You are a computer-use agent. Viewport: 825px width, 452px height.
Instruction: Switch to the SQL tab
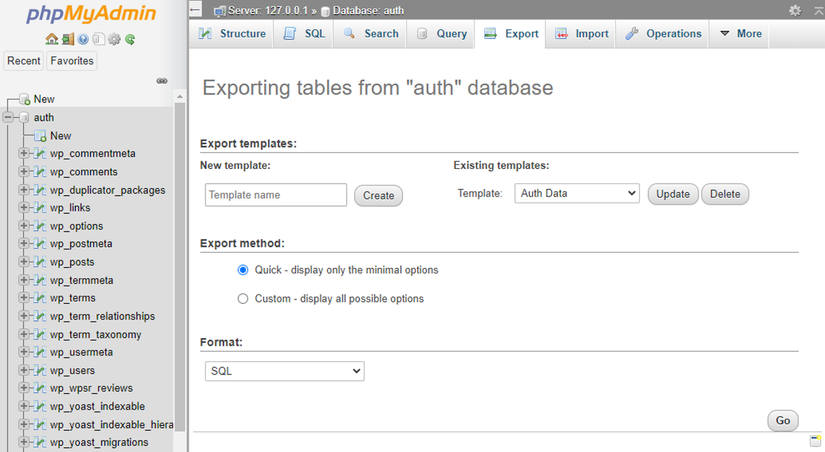[x=304, y=34]
